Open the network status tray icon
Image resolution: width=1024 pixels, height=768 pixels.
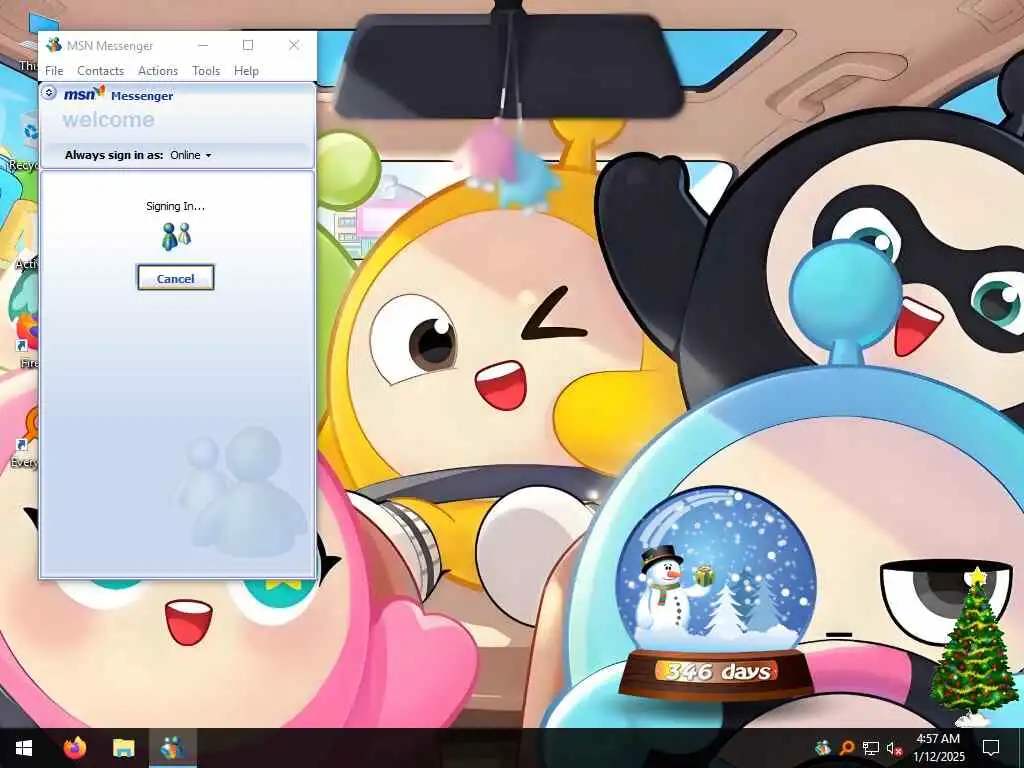pos(871,748)
